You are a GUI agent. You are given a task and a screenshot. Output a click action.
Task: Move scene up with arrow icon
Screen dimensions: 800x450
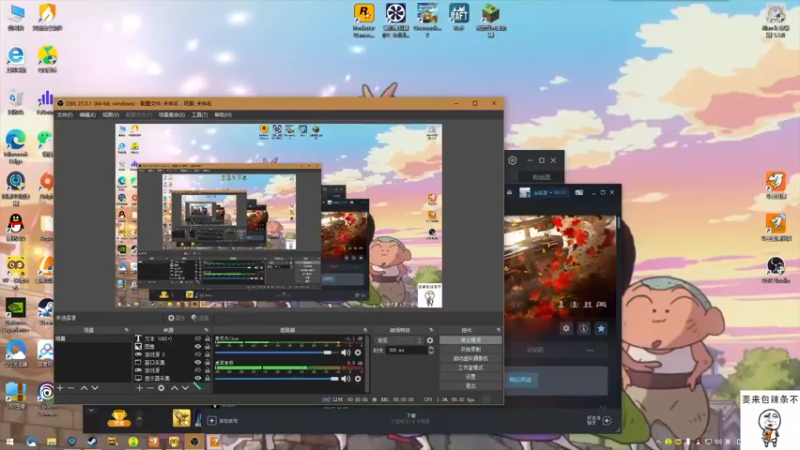84,388
